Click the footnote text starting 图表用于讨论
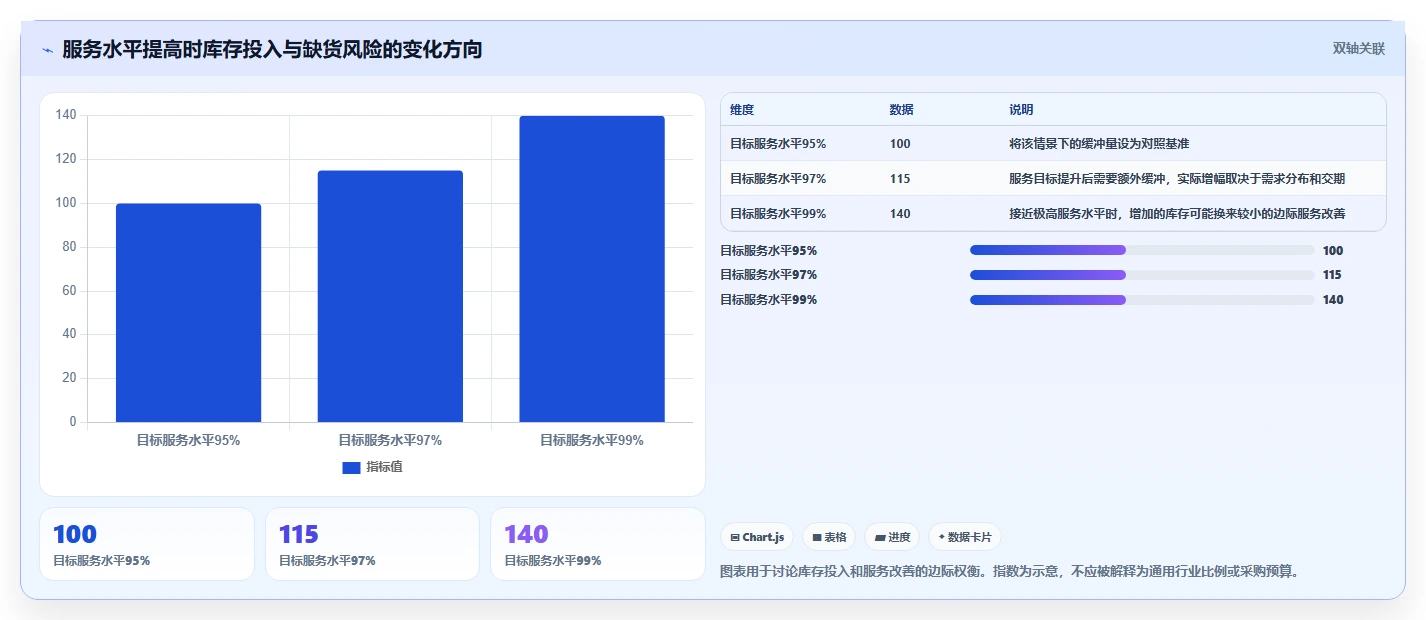 coord(1009,572)
